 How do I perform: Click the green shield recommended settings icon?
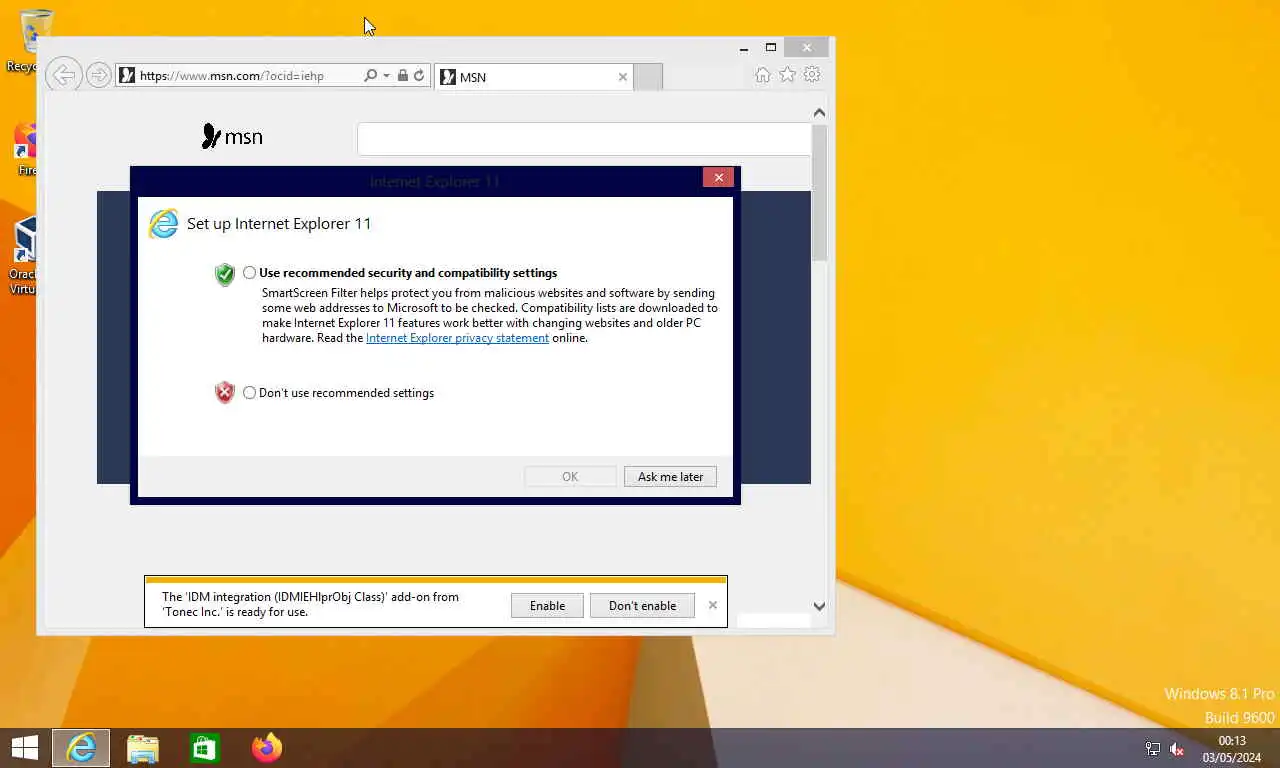coord(225,275)
